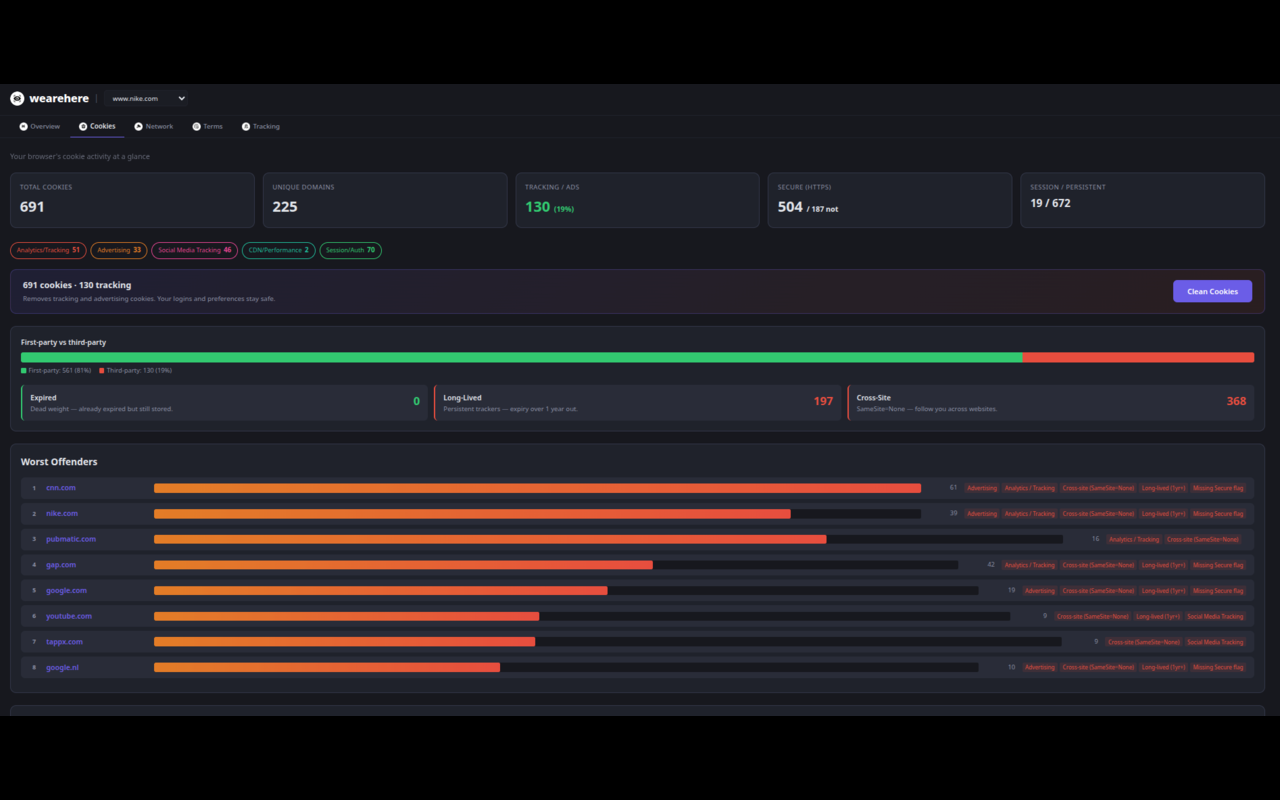
Task: Click the Expired cookies card
Action: tap(224, 403)
